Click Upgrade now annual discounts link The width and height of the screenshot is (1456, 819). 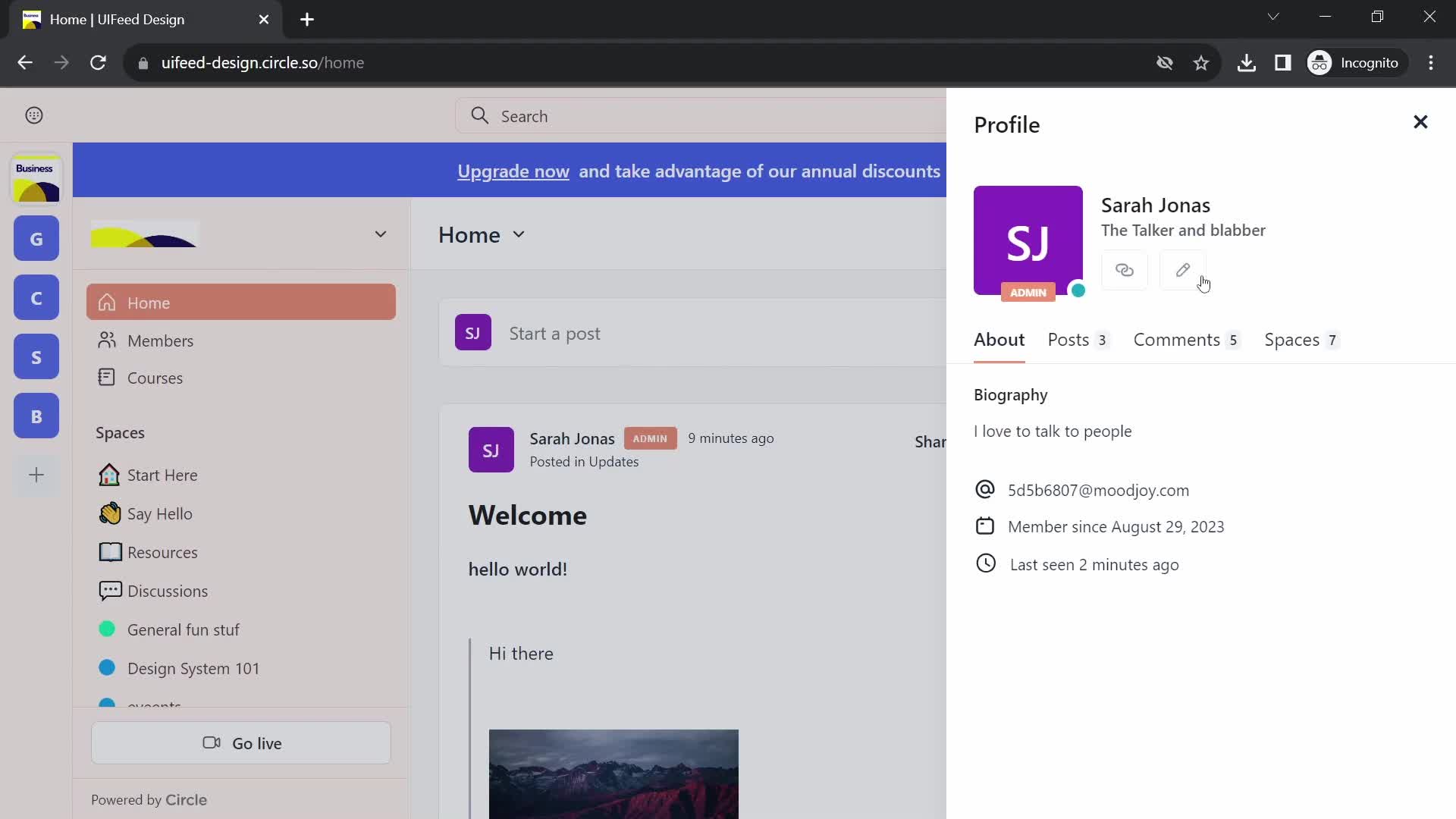(513, 171)
